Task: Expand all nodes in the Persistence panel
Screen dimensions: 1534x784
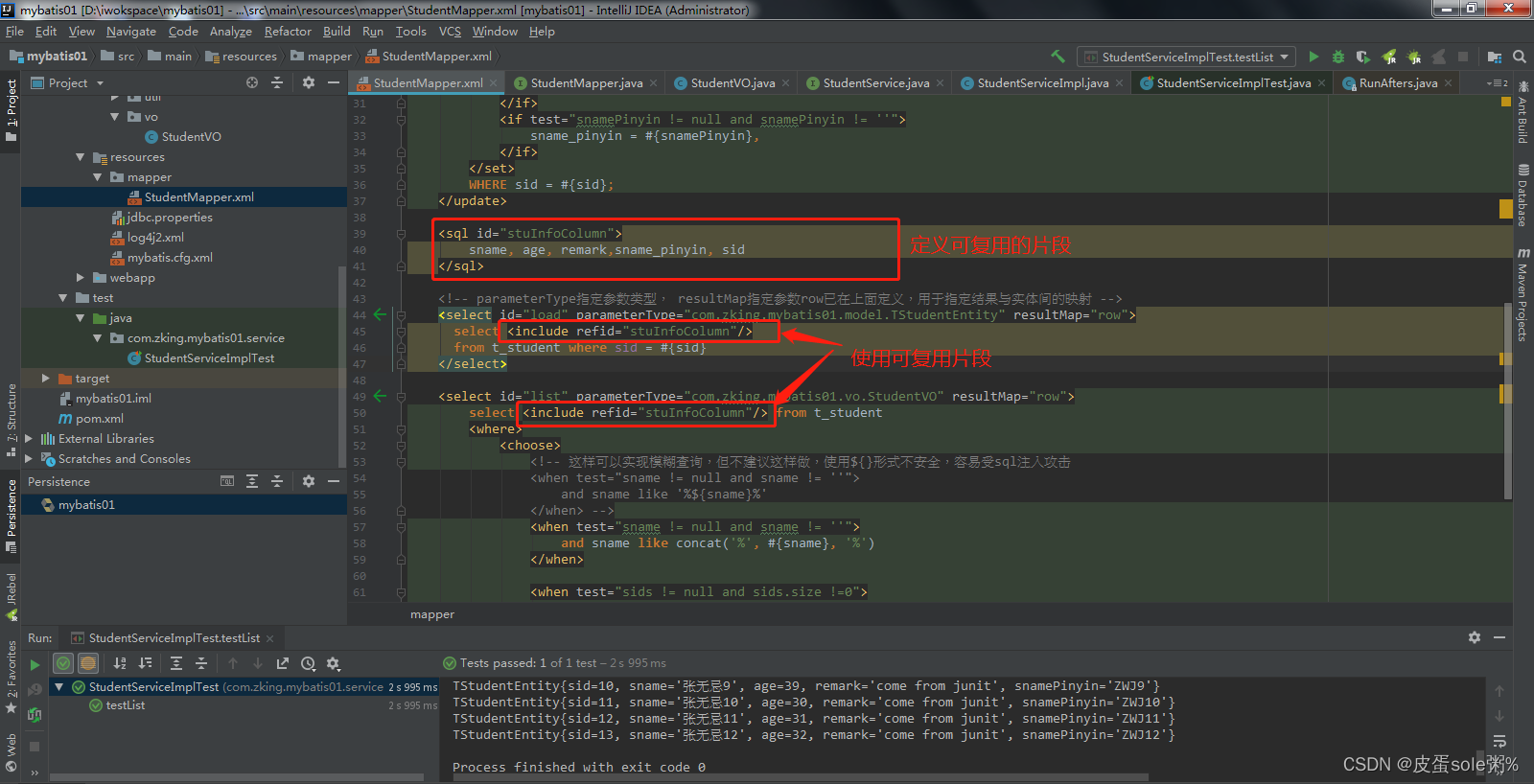Action: 252,481
